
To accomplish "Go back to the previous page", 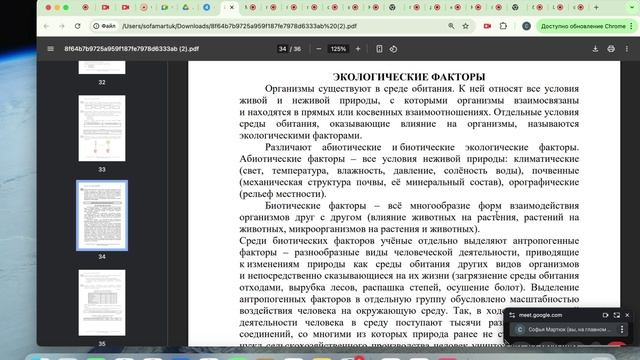I will pyautogui.click(x=46, y=26).
